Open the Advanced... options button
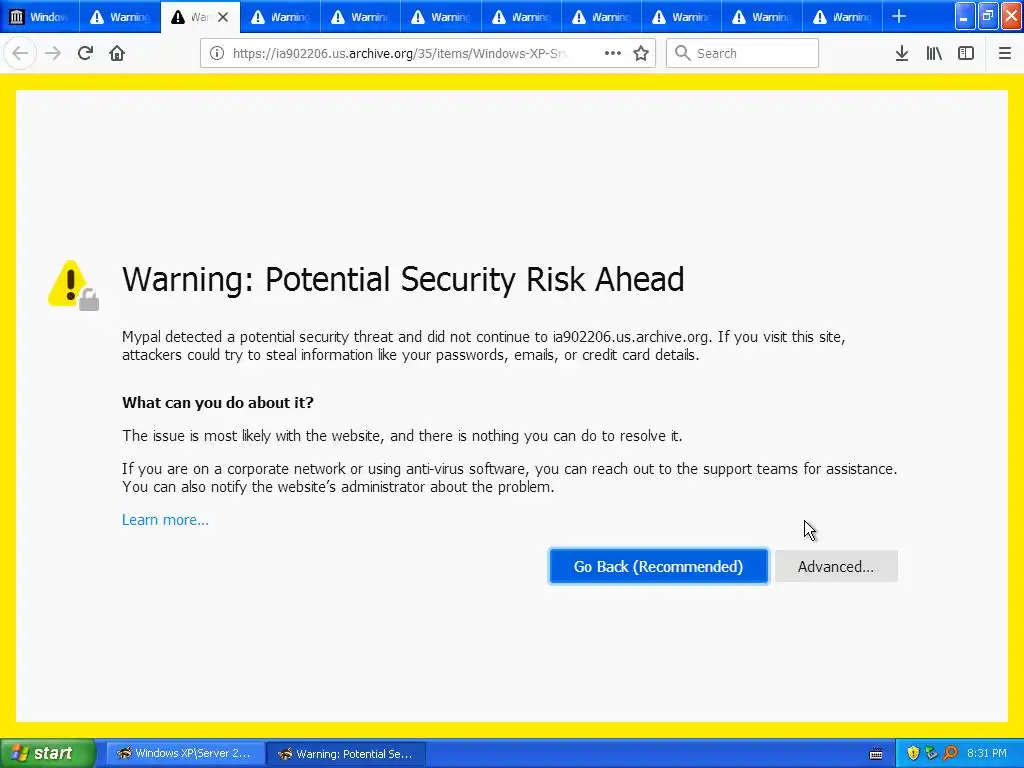 point(836,566)
